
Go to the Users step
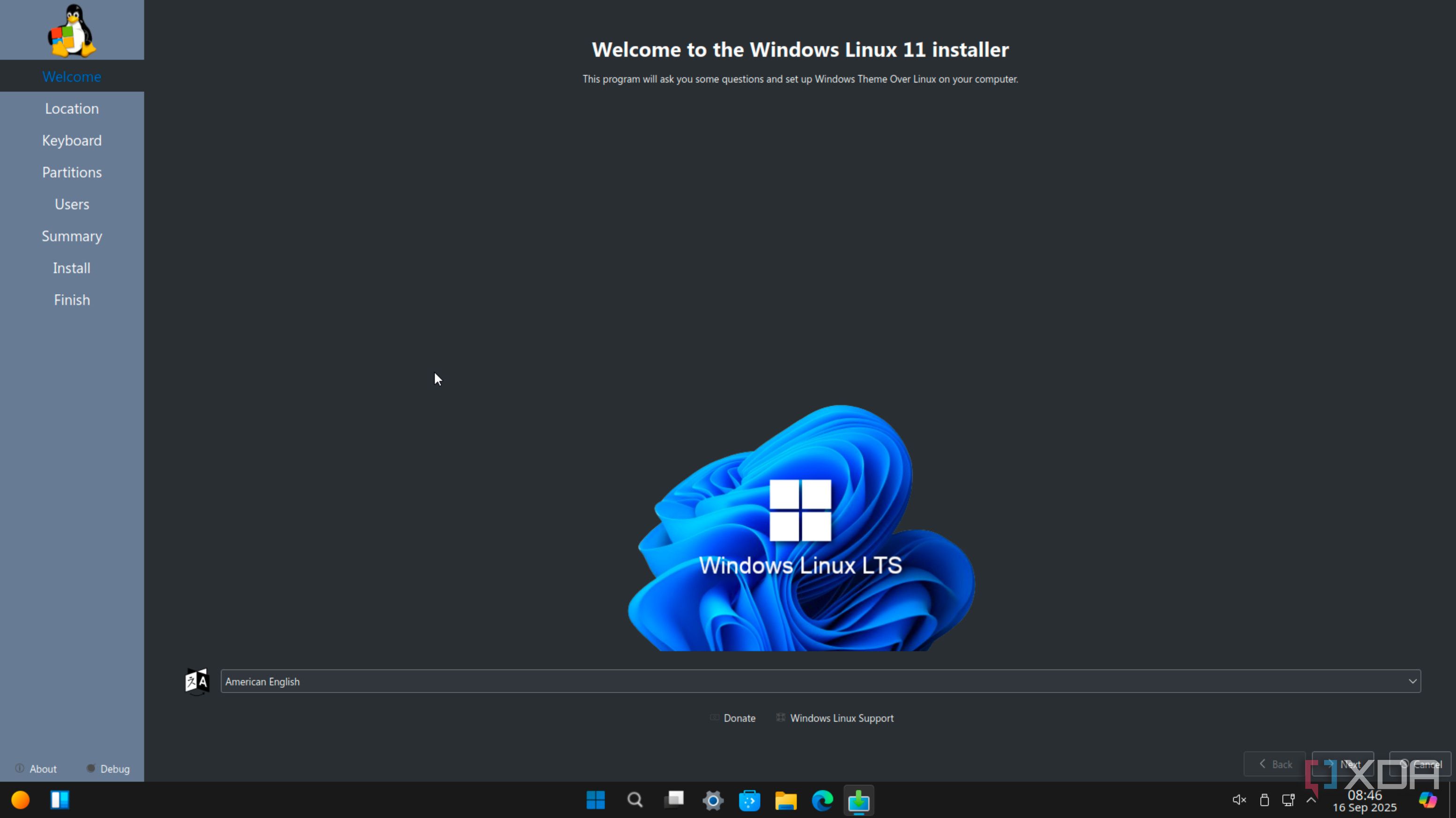coord(72,204)
